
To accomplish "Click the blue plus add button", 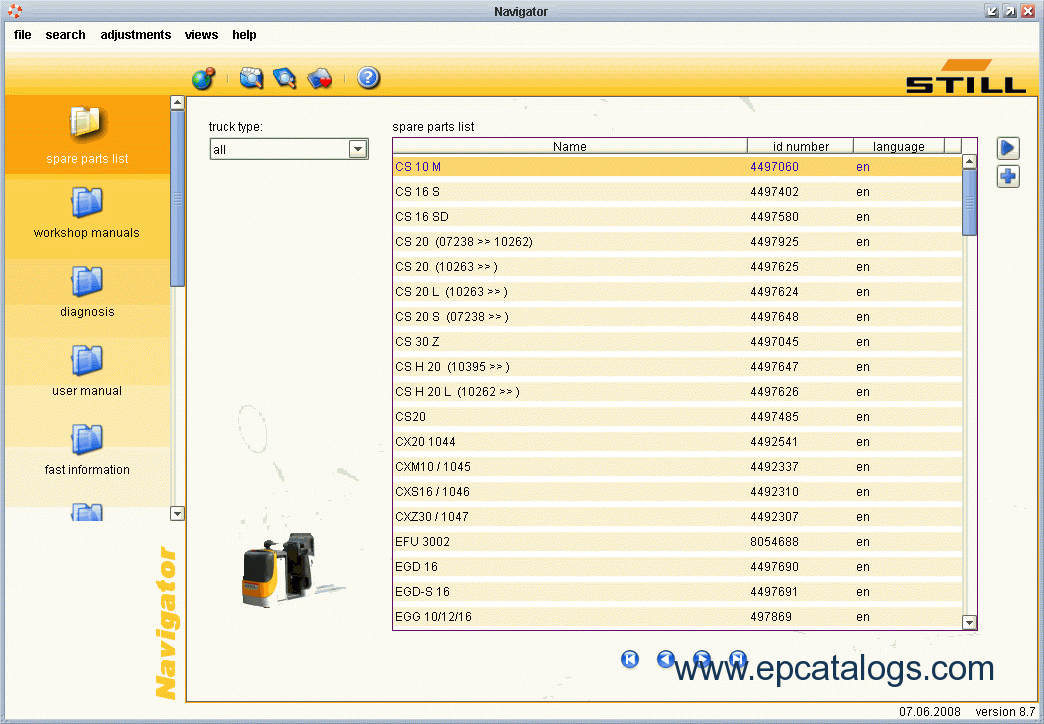I will pyautogui.click(x=1008, y=177).
